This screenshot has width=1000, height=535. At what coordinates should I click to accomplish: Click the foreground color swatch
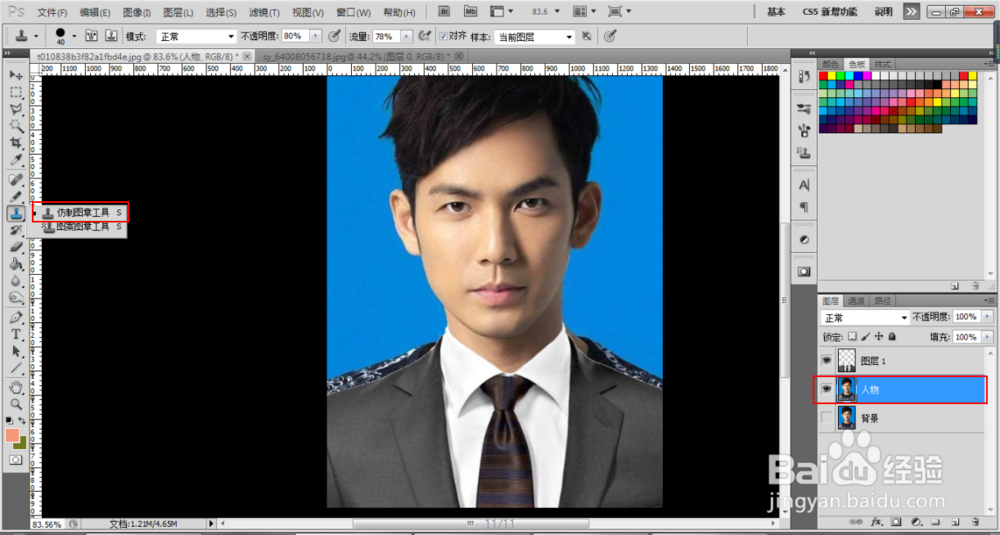pos(12,436)
